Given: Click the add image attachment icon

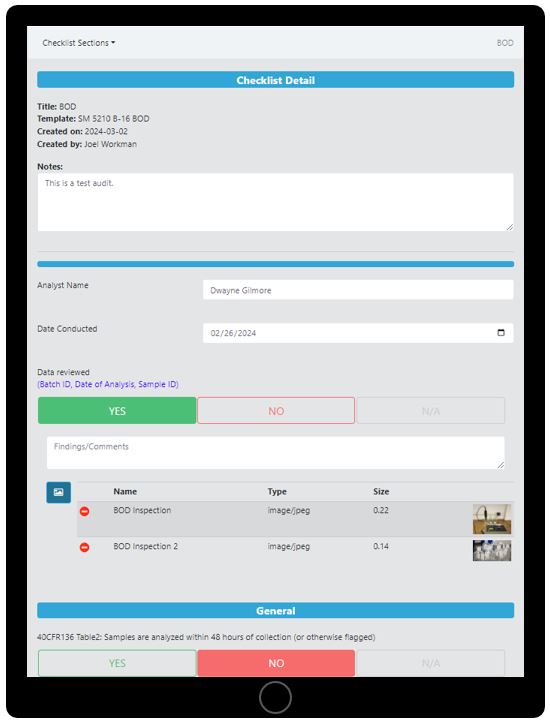Looking at the screenshot, I should click(x=59, y=492).
